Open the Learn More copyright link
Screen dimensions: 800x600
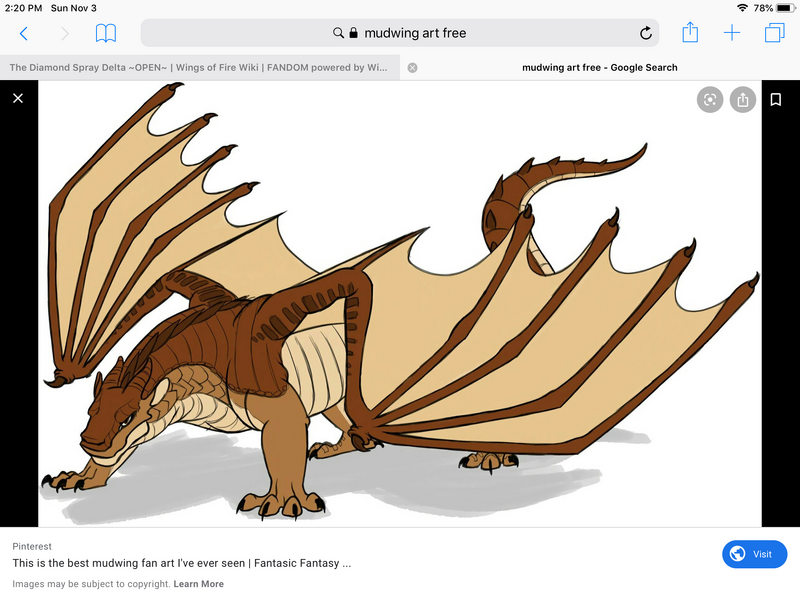point(198,584)
